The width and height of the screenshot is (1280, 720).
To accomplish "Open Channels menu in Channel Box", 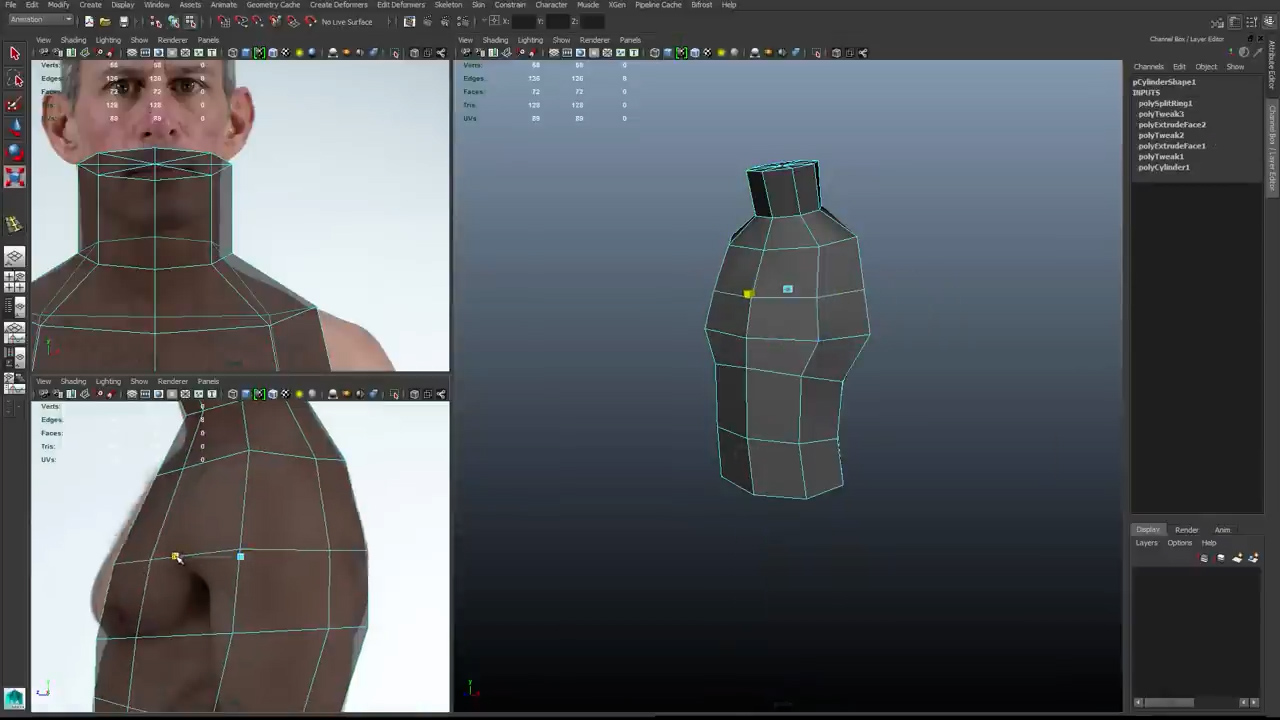I will pos(1148,67).
